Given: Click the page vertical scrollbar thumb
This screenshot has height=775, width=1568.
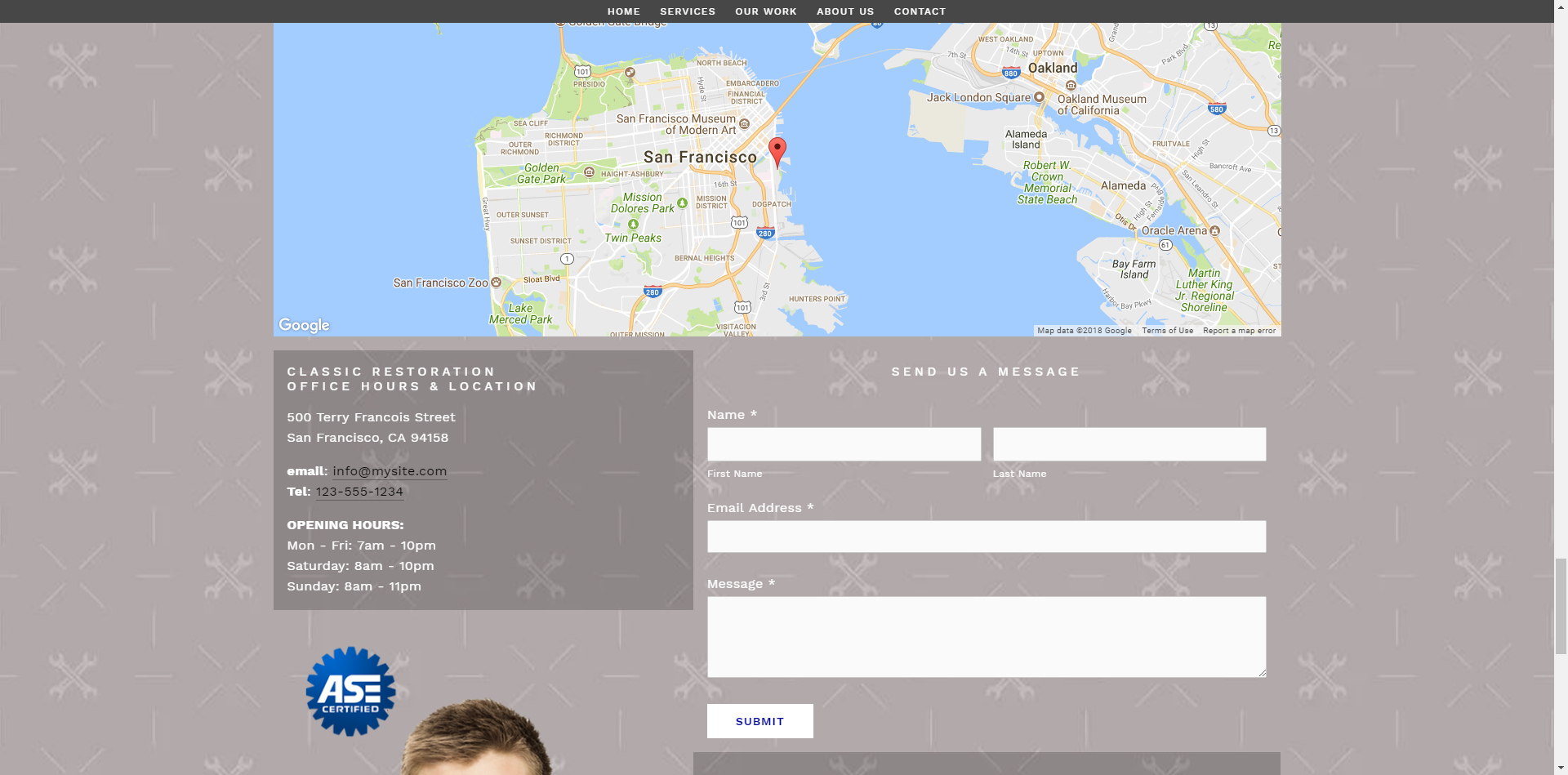Looking at the screenshot, I should click(1561, 606).
